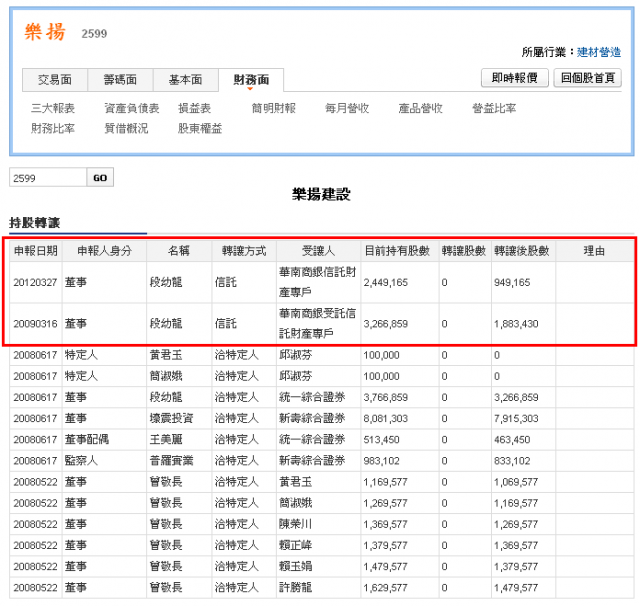Click the value 513,450
Viewport: 640px width, 606px height.
[x=381, y=440]
